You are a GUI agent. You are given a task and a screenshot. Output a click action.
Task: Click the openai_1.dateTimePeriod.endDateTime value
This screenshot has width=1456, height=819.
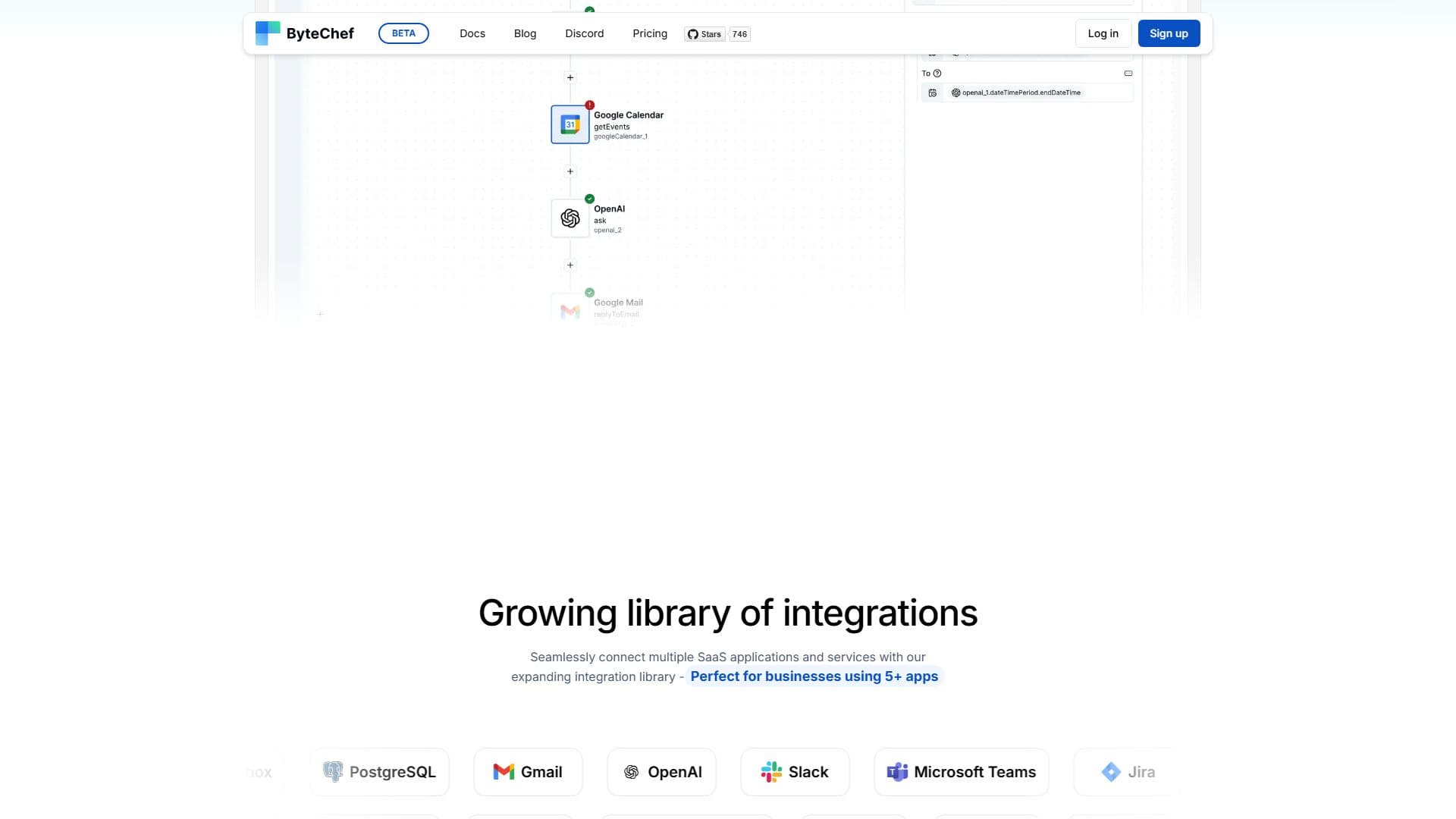(x=1017, y=93)
